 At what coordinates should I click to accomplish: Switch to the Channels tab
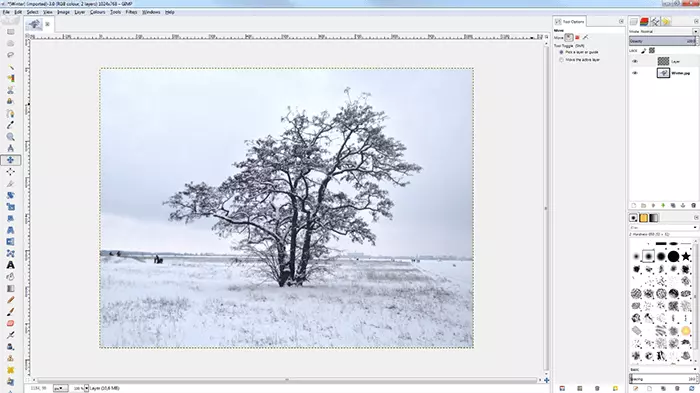coord(644,21)
